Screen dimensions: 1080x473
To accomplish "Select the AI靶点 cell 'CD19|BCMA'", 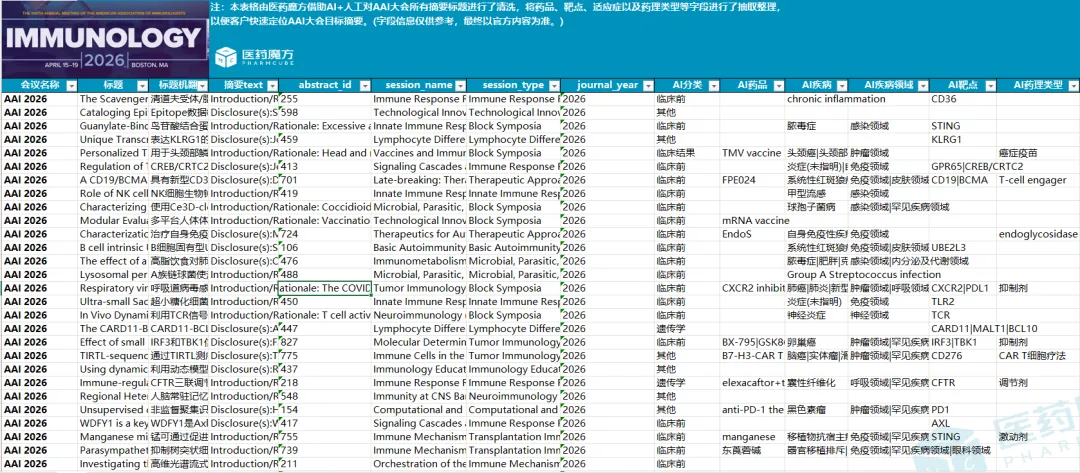I will pyautogui.click(x=963, y=180).
